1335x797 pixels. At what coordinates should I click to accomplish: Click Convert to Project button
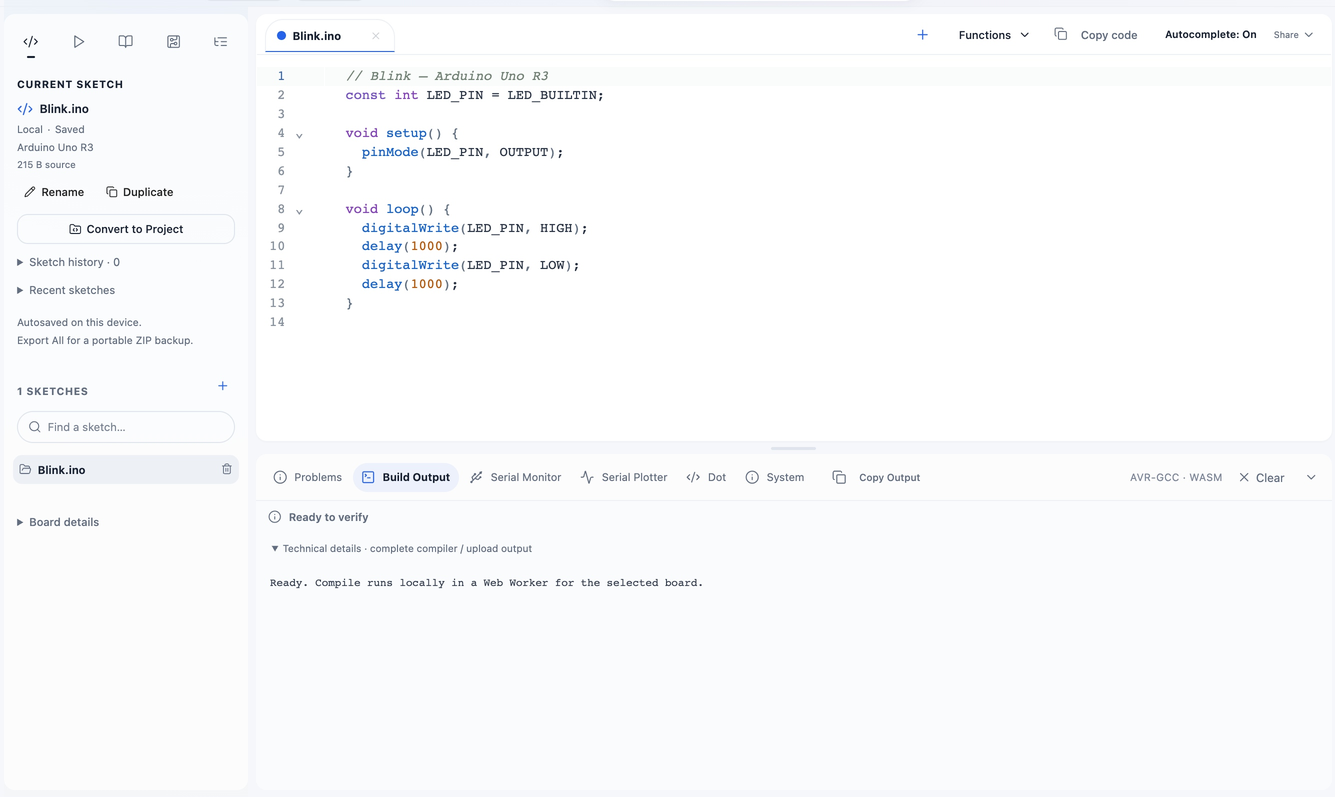[x=126, y=229]
